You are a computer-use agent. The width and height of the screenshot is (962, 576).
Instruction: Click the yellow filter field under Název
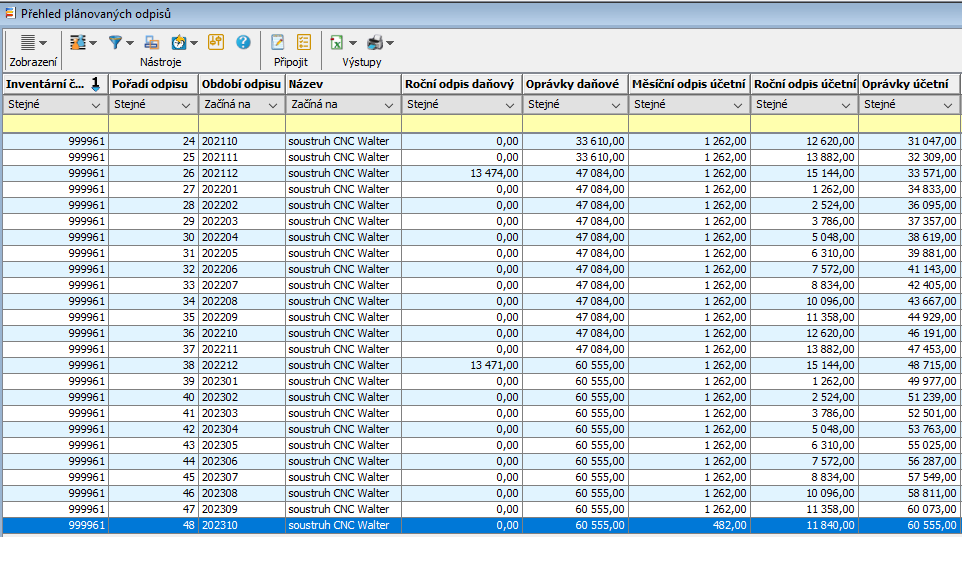click(x=343, y=124)
